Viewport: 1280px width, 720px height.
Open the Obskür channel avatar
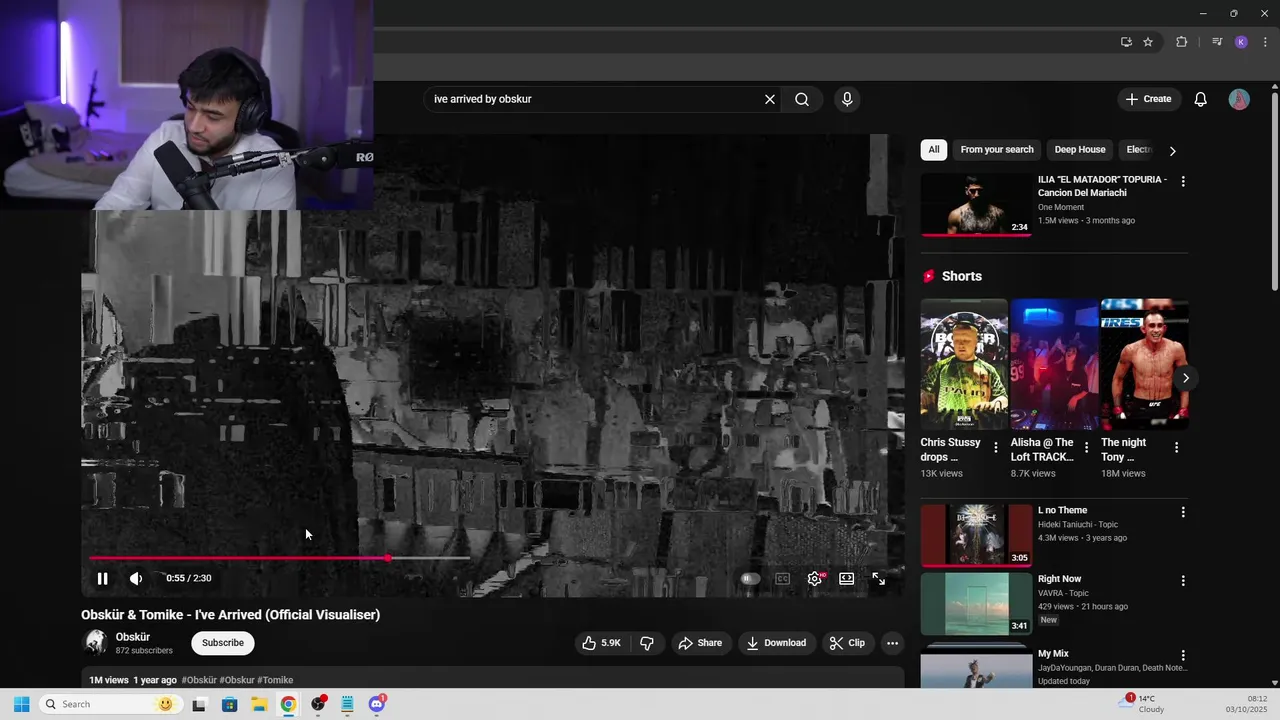95,643
